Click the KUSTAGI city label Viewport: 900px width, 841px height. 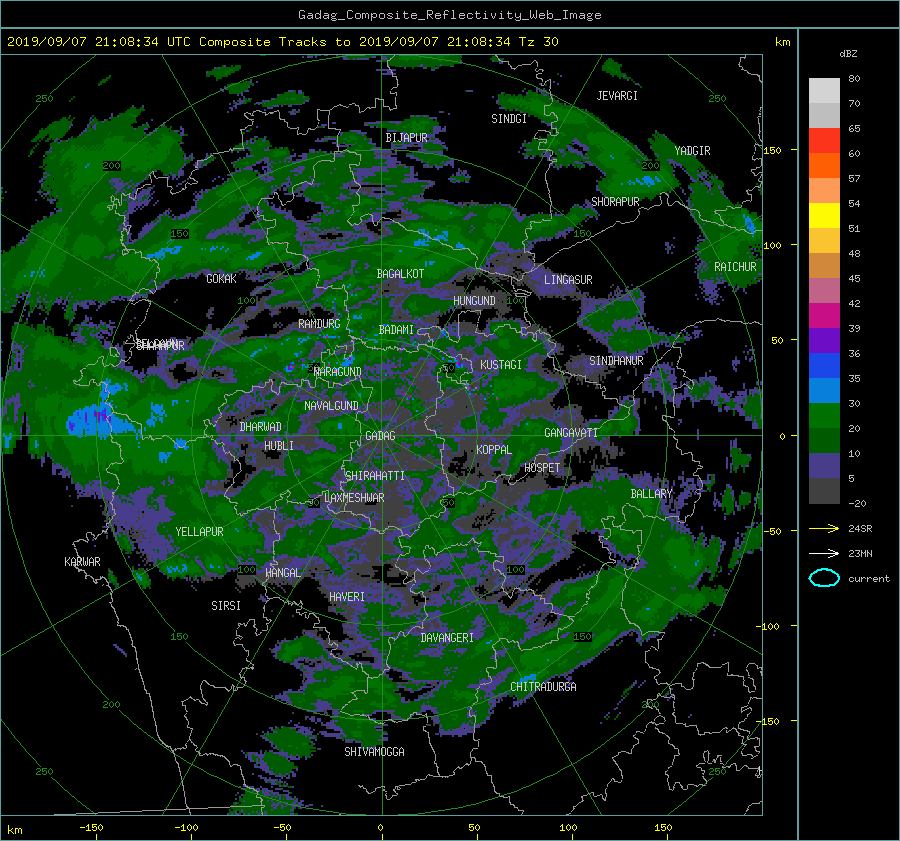coord(501,365)
